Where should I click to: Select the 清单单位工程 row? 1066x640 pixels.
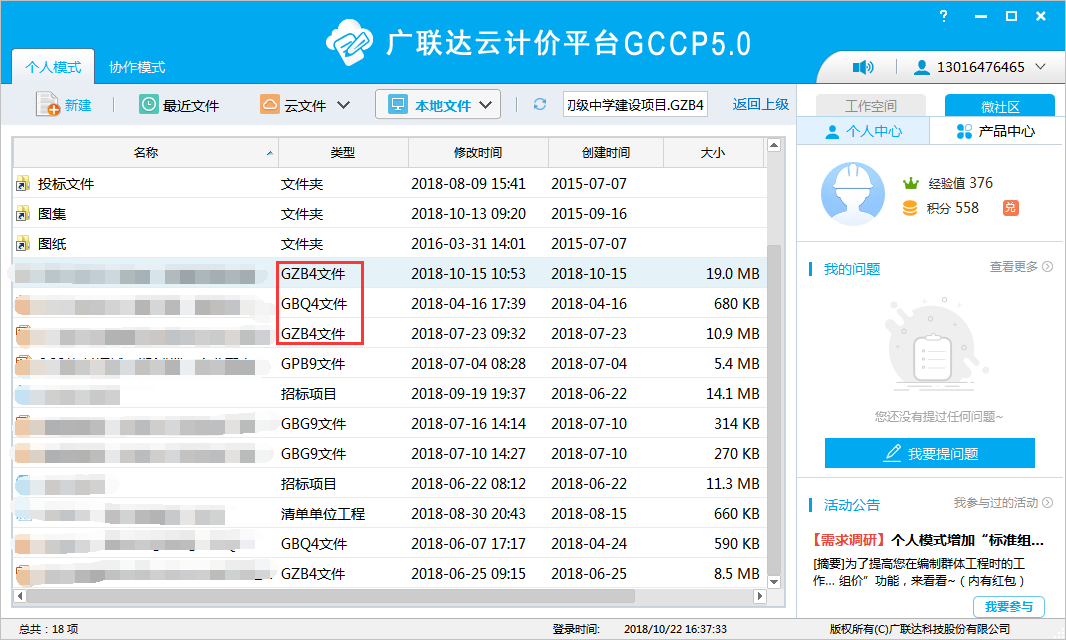(x=389, y=513)
